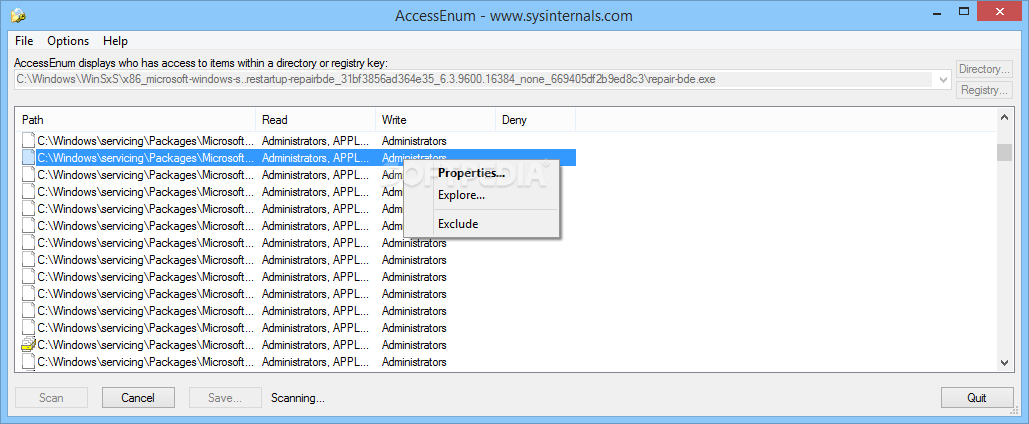Sort by the Read column header
Image resolution: width=1029 pixels, height=424 pixels.
pos(316,120)
